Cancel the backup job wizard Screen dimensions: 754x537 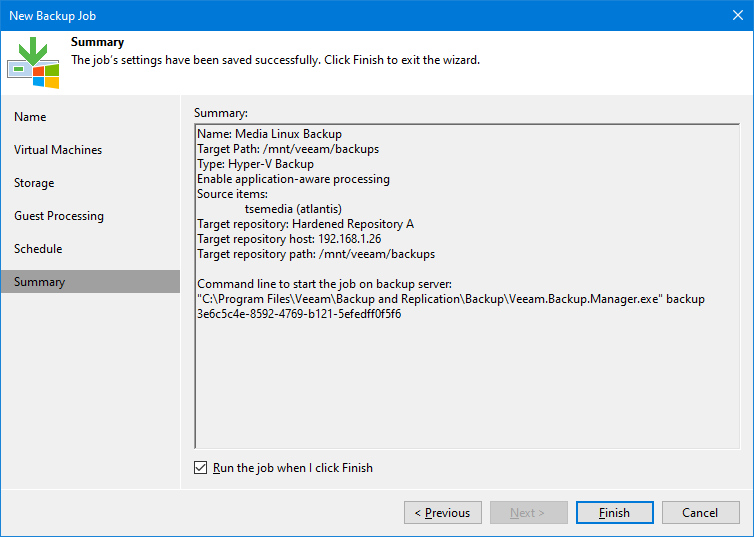click(700, 513)
